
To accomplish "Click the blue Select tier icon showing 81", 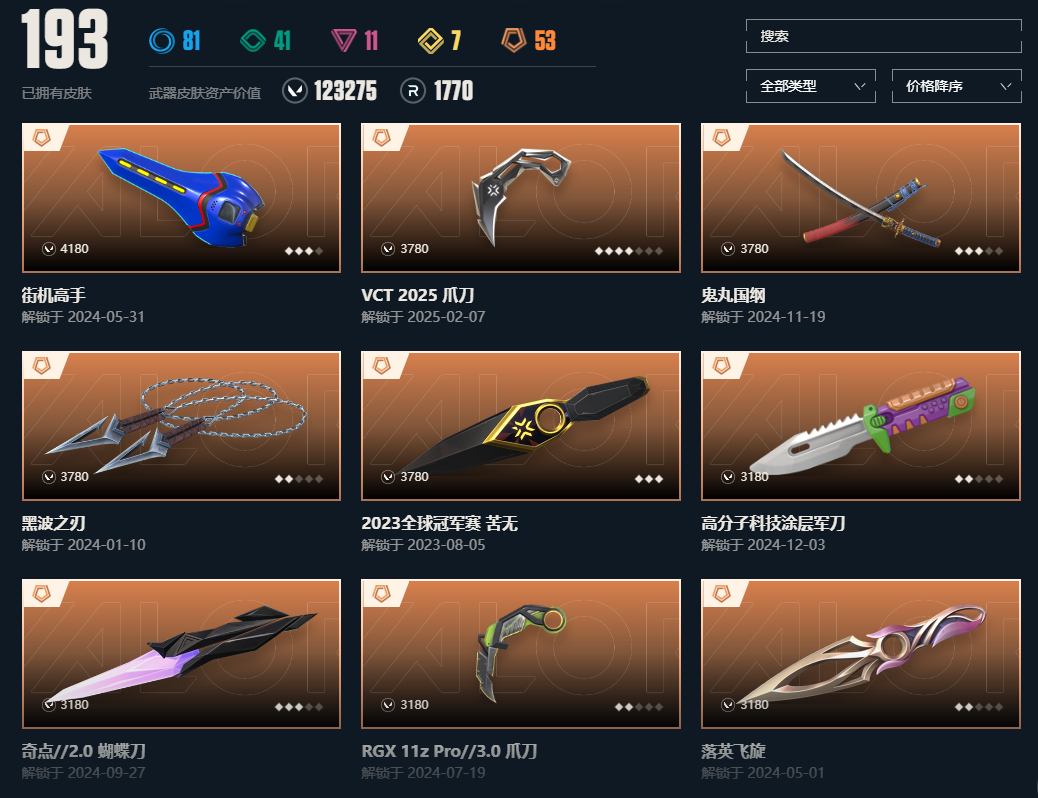I will click(162, 40).
